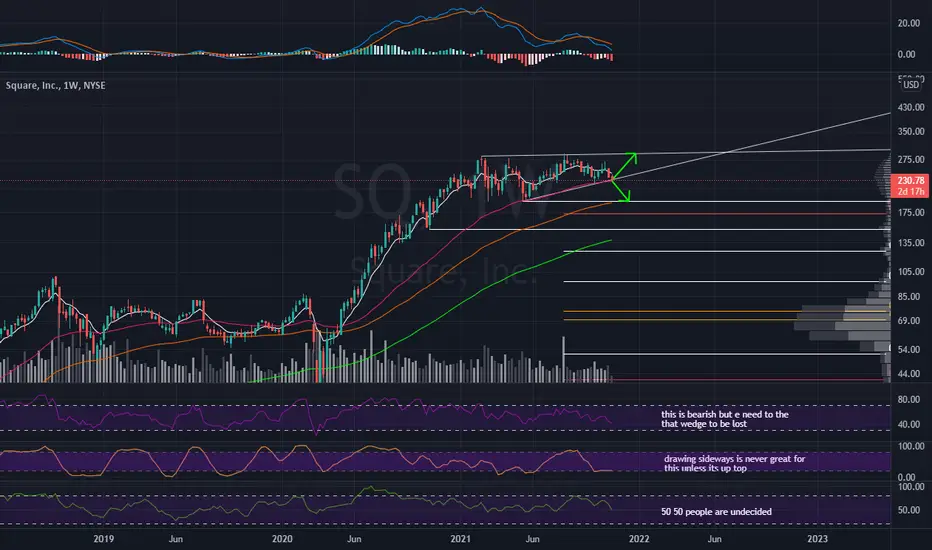Image resolution: width=932 pixels, height=550 pixels.
Task: Click the 2021 time axis label
Action: point(461,539)
